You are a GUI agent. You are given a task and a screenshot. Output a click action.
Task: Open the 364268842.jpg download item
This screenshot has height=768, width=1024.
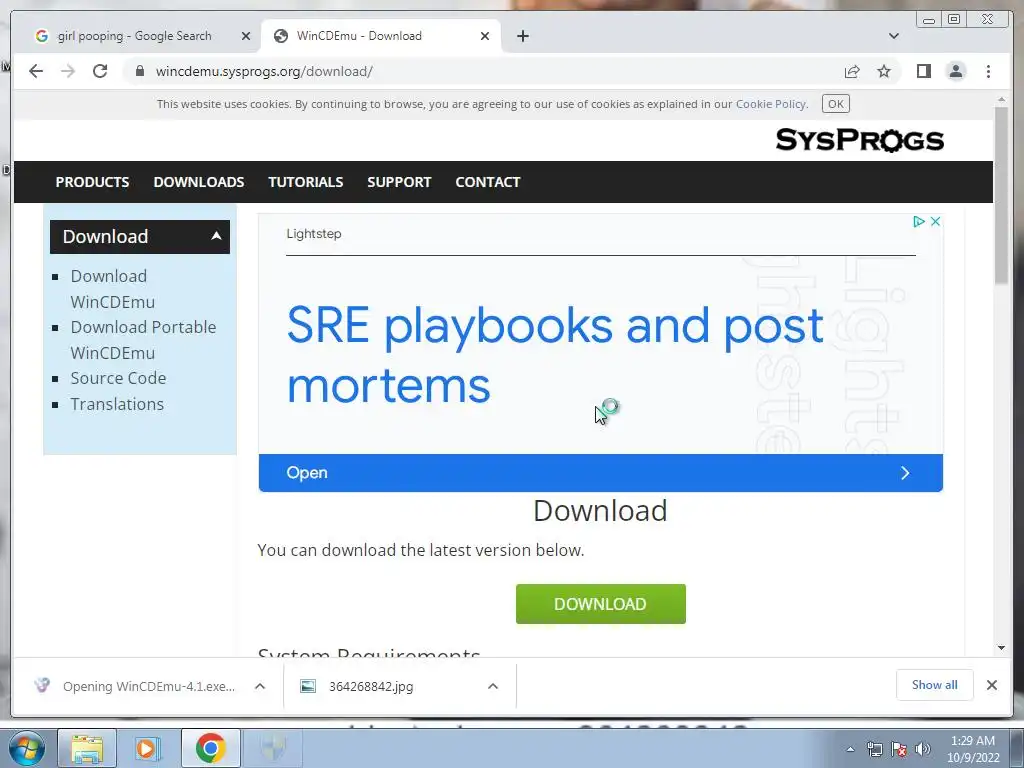(x=371, y=686)
